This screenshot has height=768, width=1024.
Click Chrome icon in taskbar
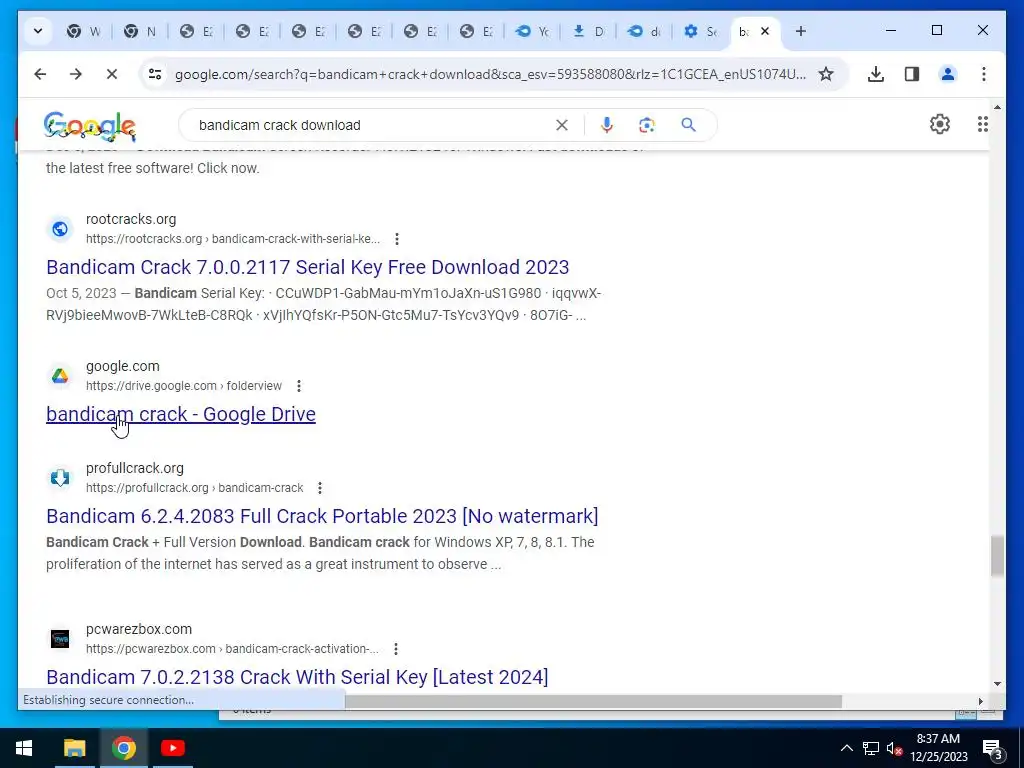point(123,748)
